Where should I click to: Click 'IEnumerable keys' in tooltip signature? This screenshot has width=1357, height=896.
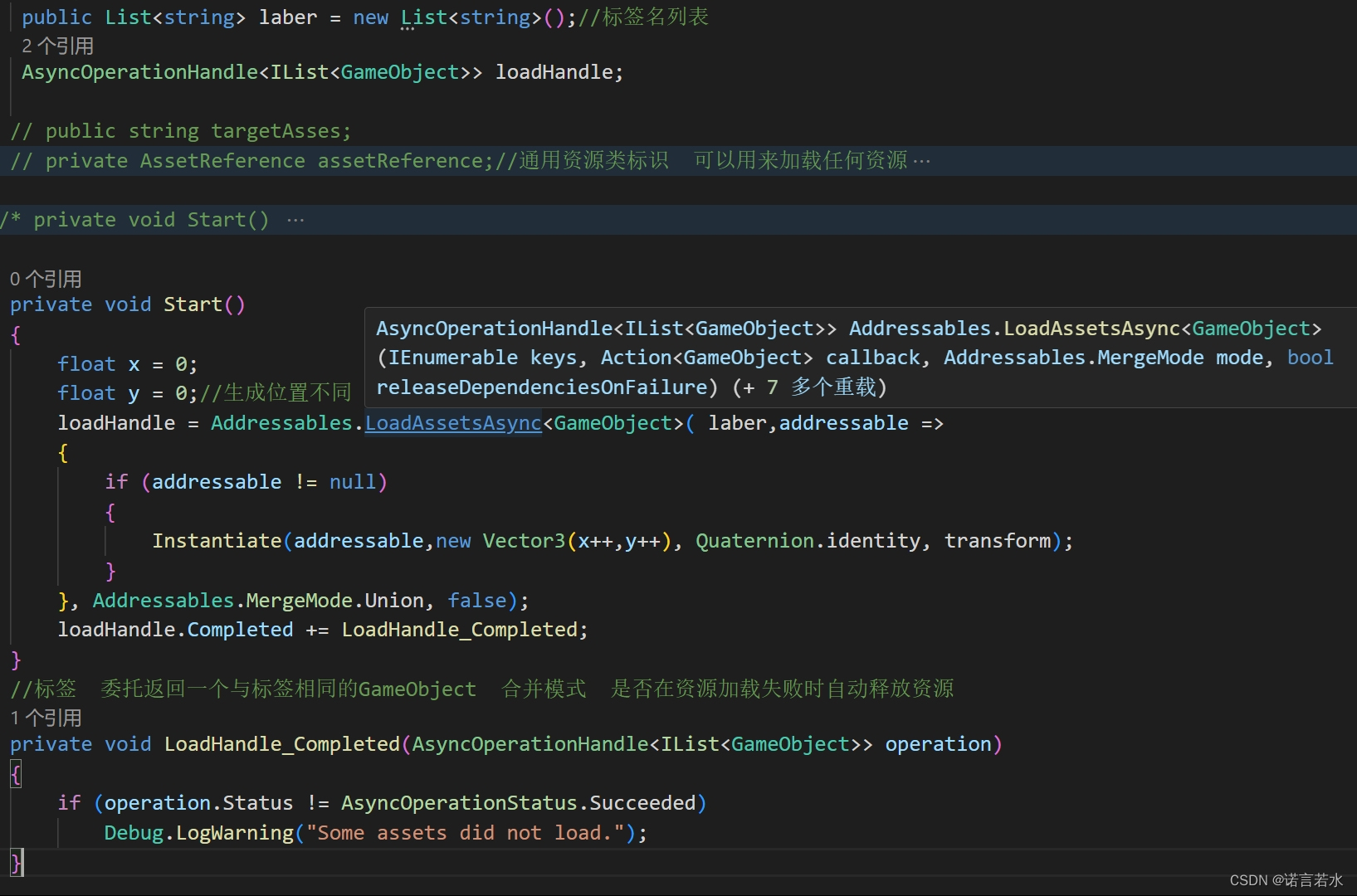tap(483, 358)
